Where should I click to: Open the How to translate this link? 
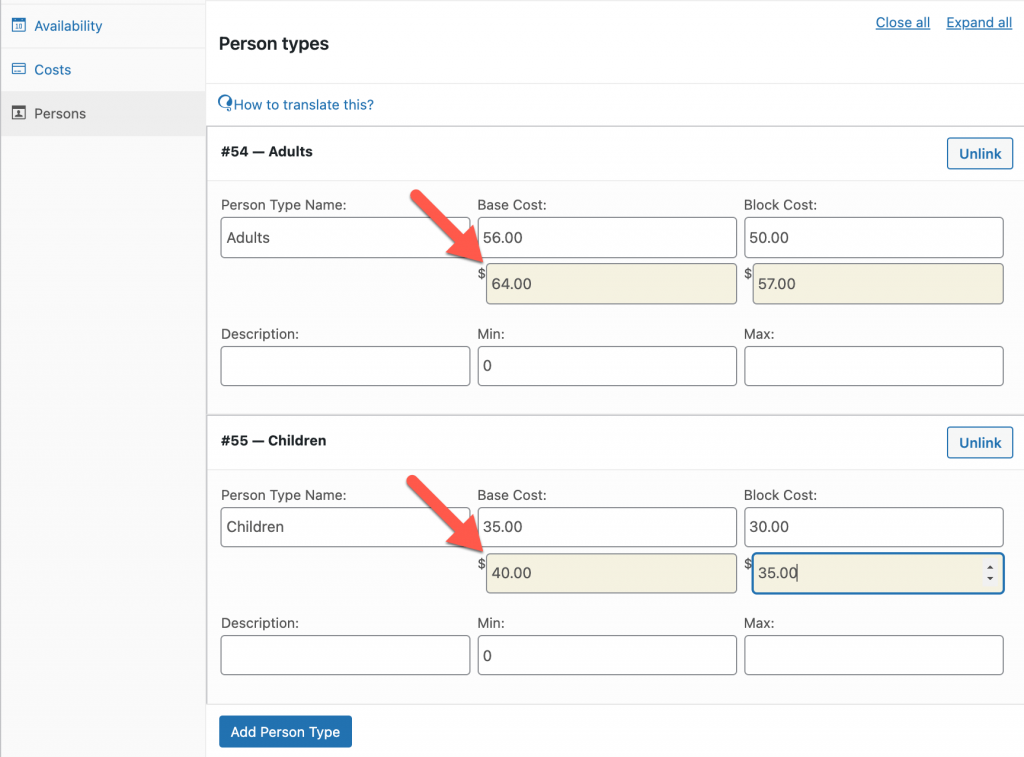coord(304,105)
